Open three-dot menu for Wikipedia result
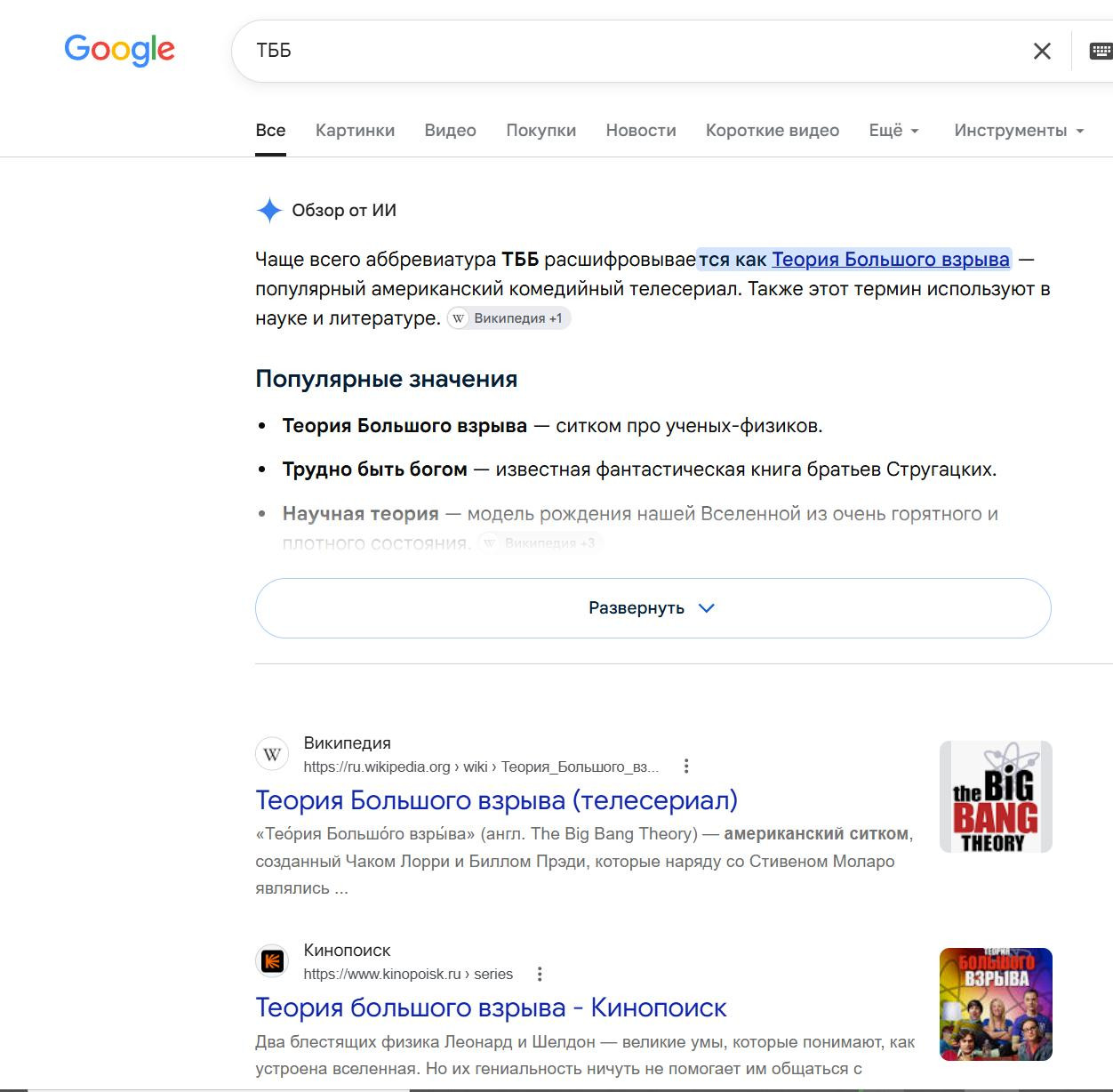1113x1092 pixels. (685, 767)
